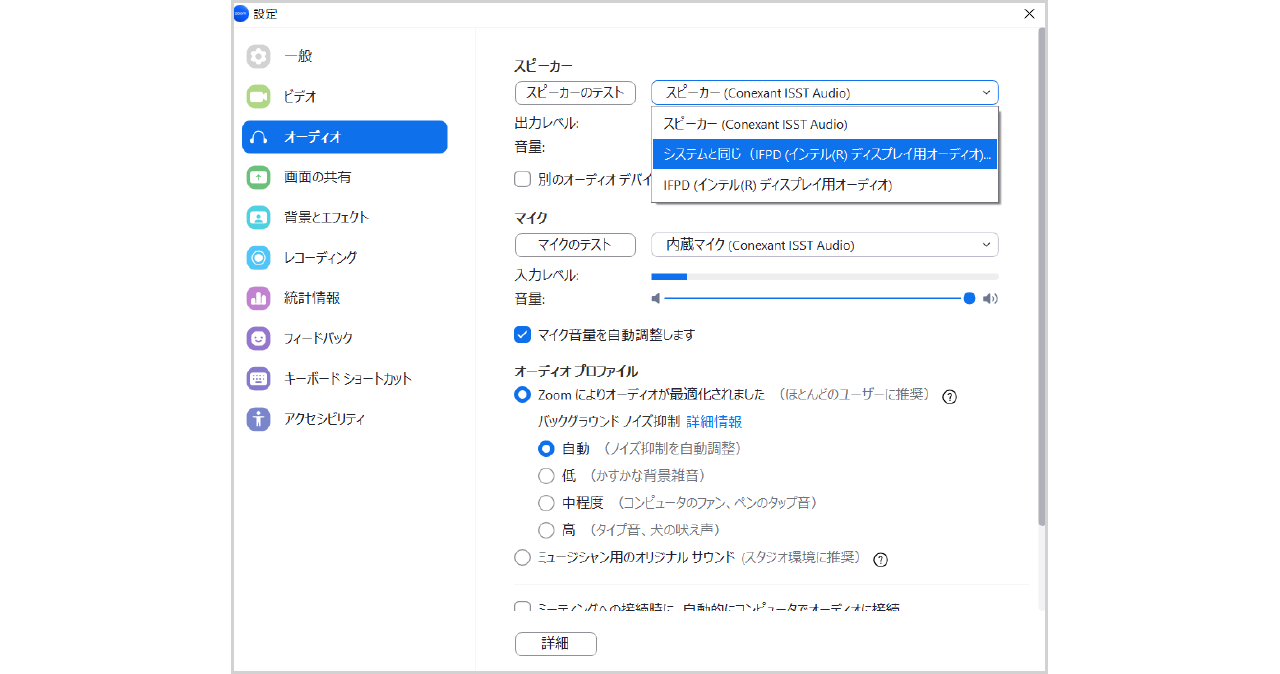1280x674 pixels.
Task: Select 中程度 noise suppression radio button
Action: (x=546, y=503)
